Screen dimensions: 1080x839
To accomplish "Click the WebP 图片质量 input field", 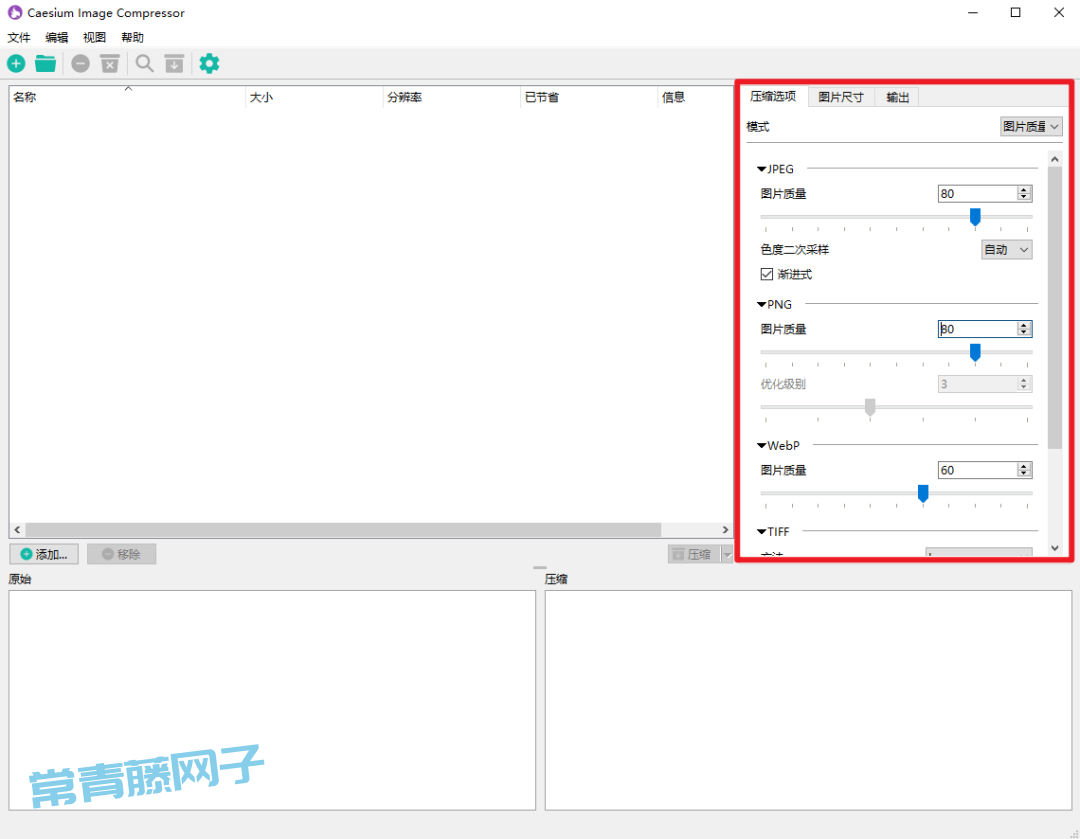I will pyautogui.click(x=976, y=470).
